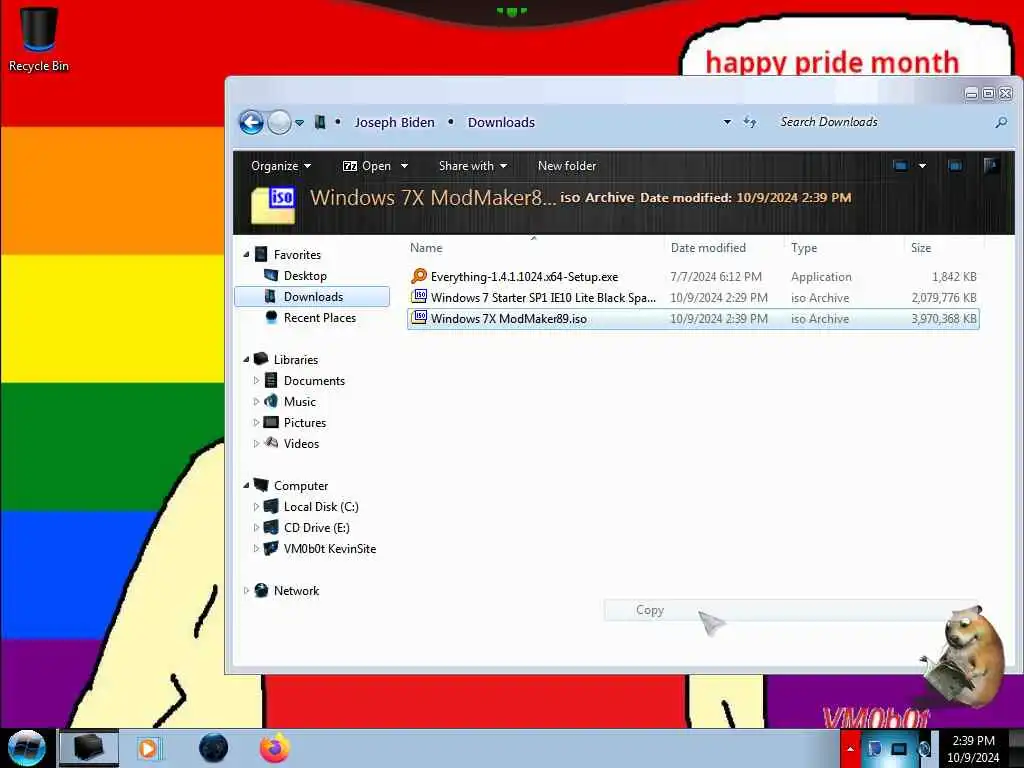Image resolution: width=1024 pixels, height=768 pixels.
Task: Toggle the preview pane
Action: pyautogui.click(x=955, y=166)
